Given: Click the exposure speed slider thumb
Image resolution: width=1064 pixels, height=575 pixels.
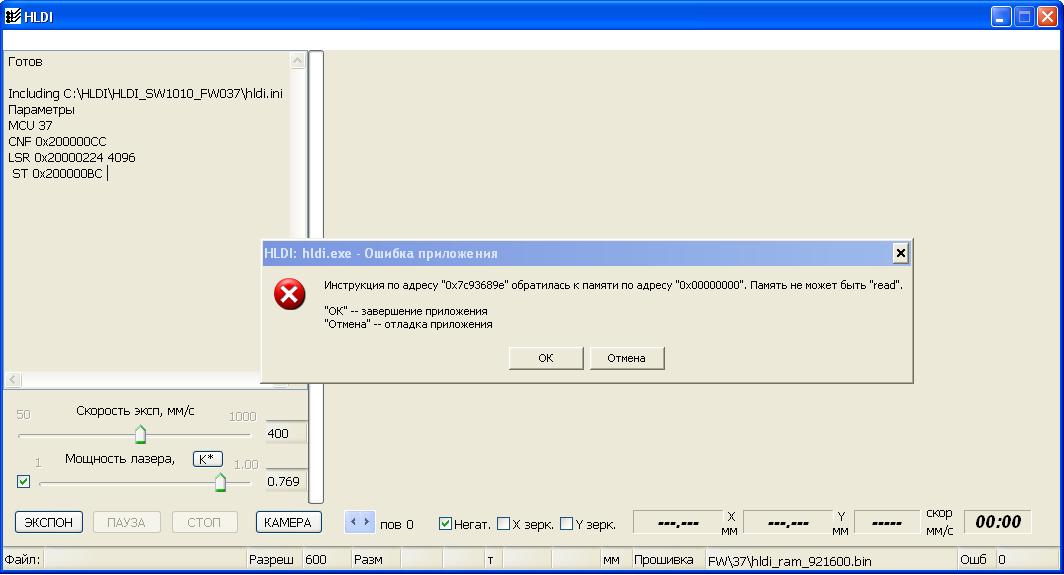Looking at the screenshot, I should point(140,434).
